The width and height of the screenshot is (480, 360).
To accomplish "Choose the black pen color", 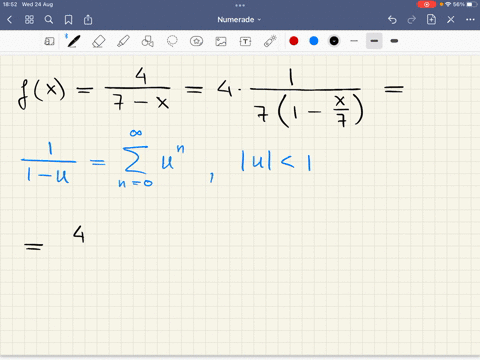I will pos(334,41).
